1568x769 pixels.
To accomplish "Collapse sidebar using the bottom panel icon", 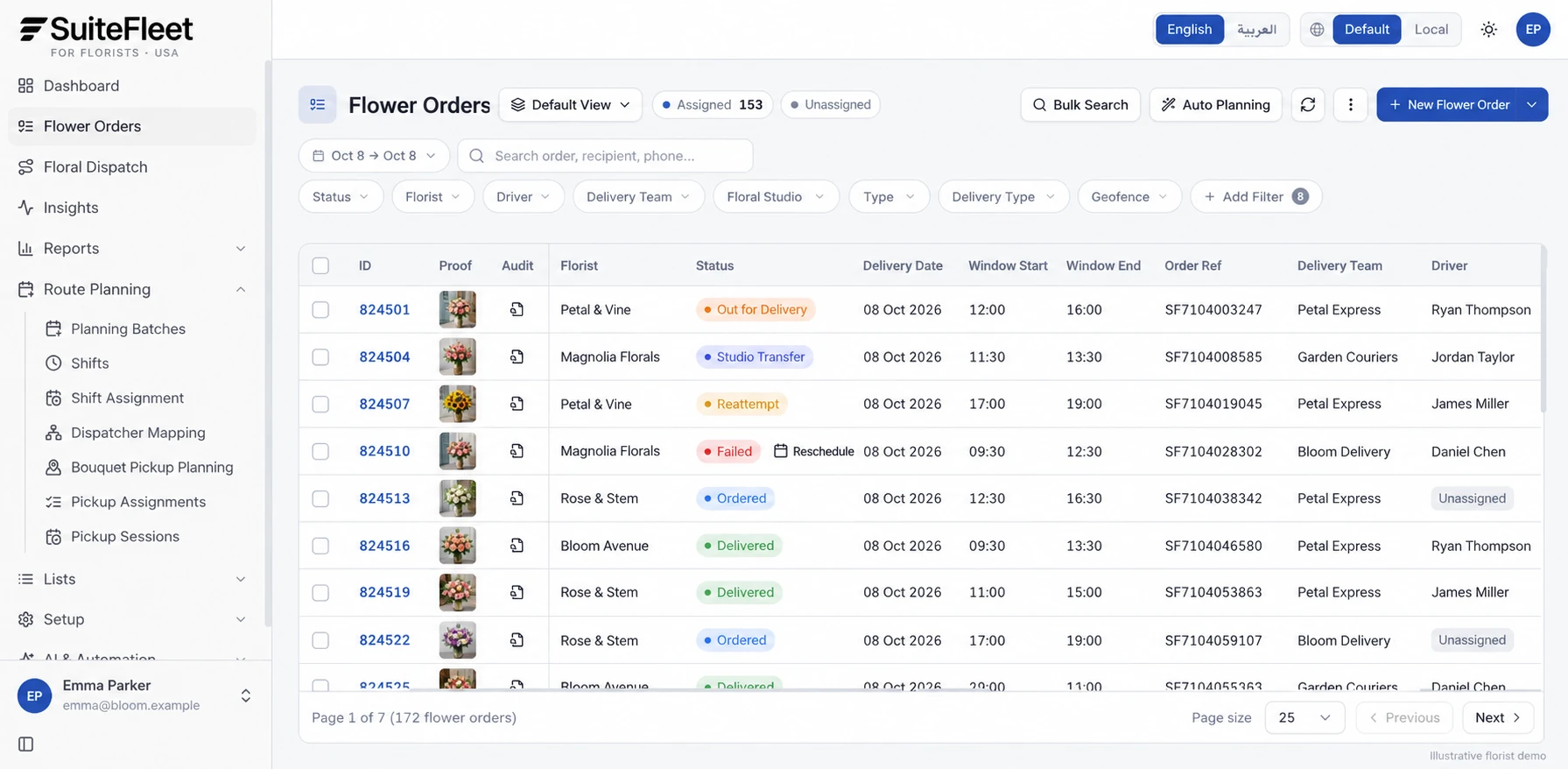I will click(x=26, y=744).
